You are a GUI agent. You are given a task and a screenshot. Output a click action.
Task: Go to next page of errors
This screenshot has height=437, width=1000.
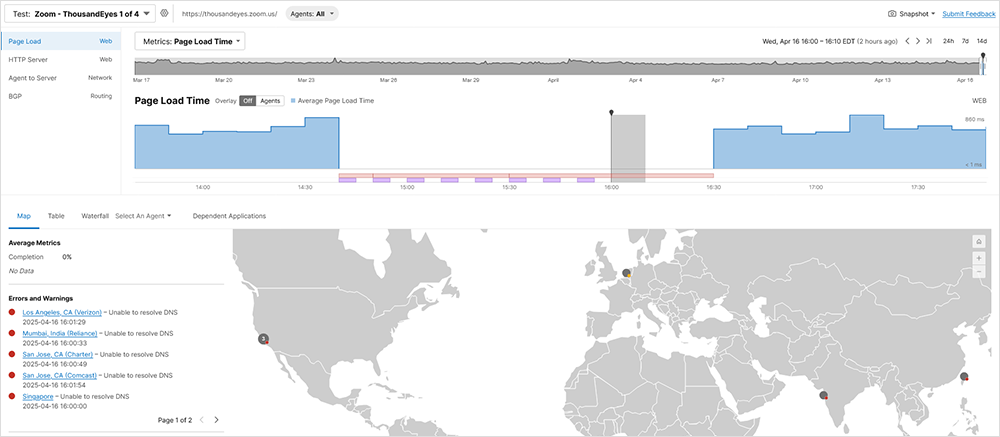pos(216,420)
